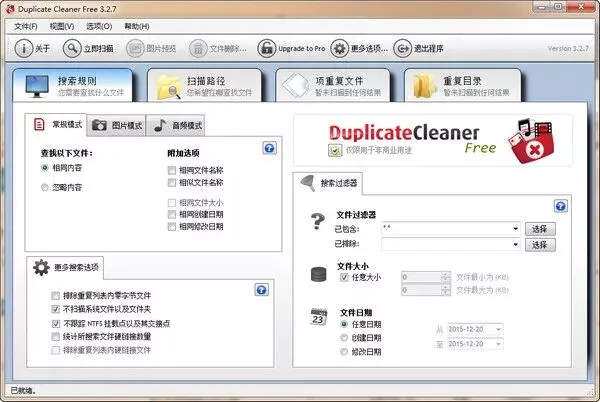Enable the 相同文件名称 checkbox
The image size is (600, 402).
click(172, 170)
